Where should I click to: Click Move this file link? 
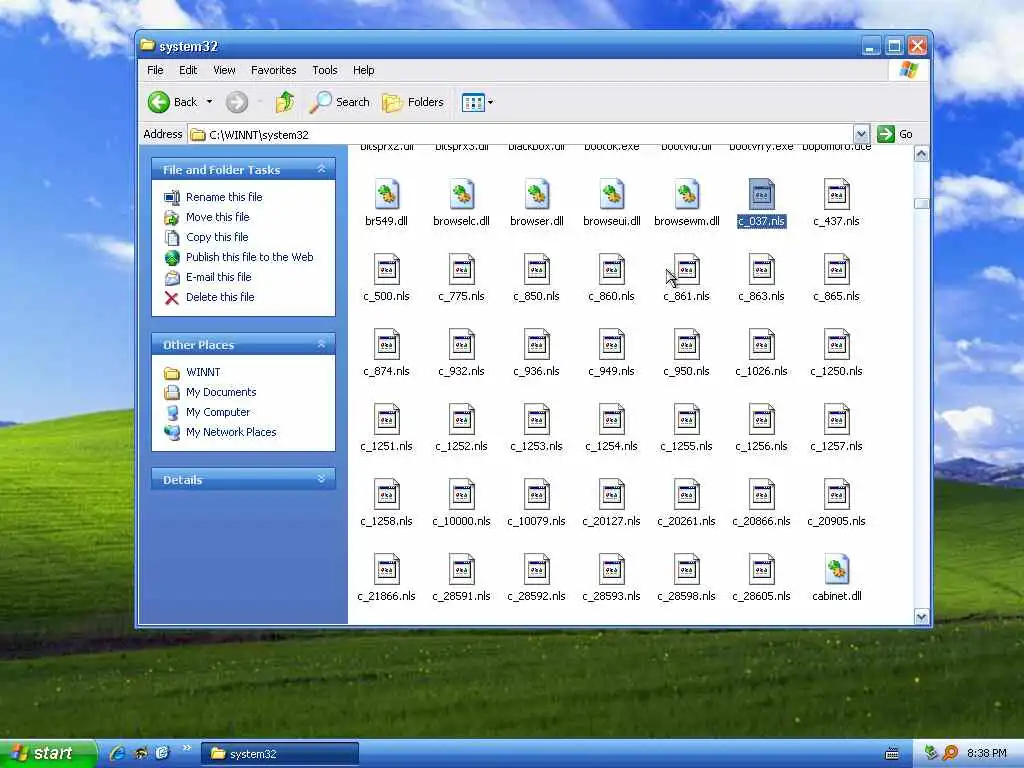(217, 217)
